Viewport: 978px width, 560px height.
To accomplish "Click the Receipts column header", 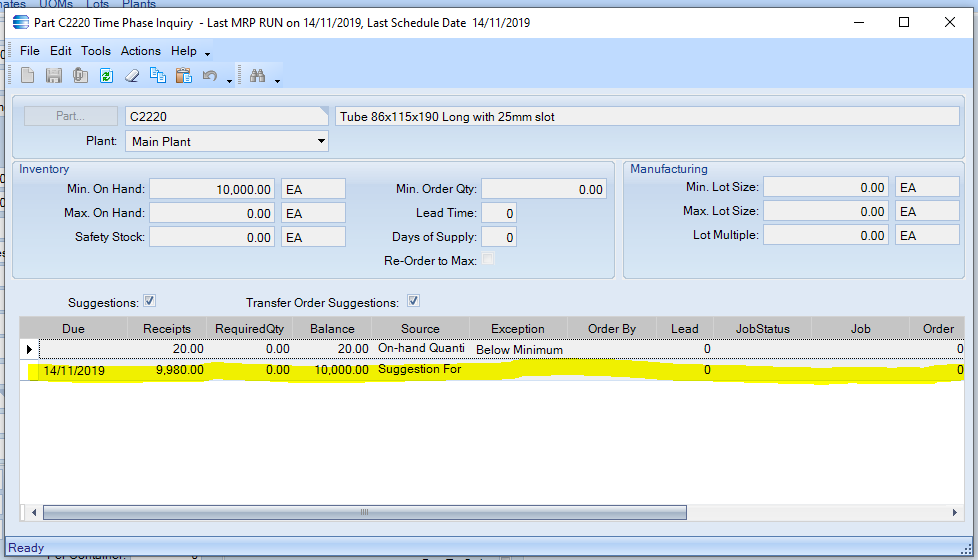I will (x=167, y=329).
